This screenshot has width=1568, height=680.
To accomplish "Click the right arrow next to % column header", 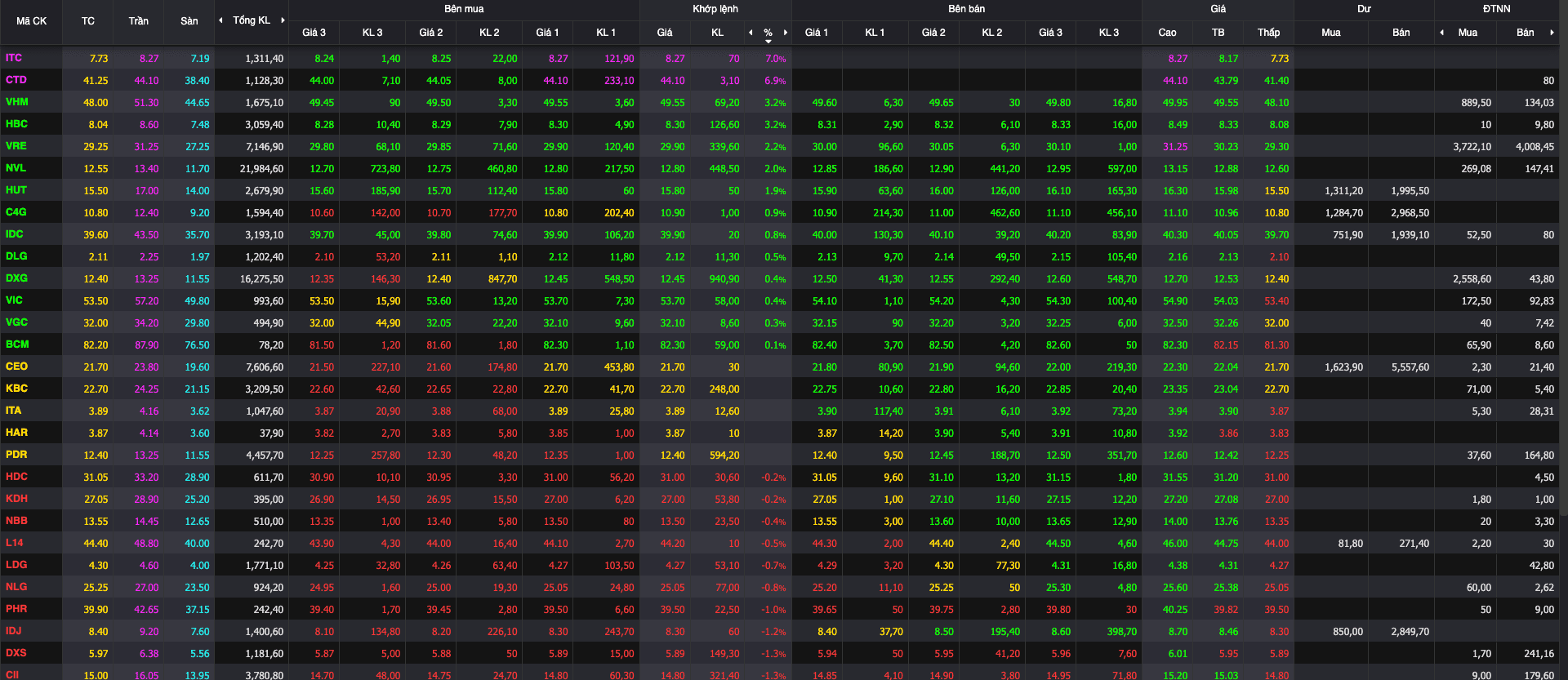I will (786, 33).
